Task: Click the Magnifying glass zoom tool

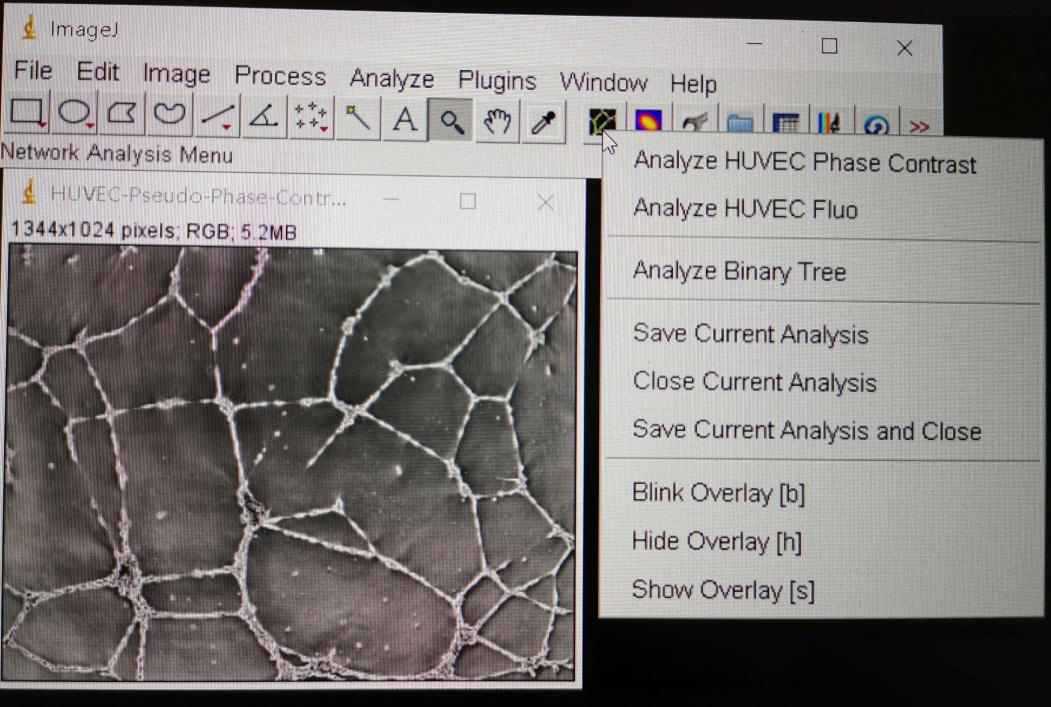Action: 451,122
